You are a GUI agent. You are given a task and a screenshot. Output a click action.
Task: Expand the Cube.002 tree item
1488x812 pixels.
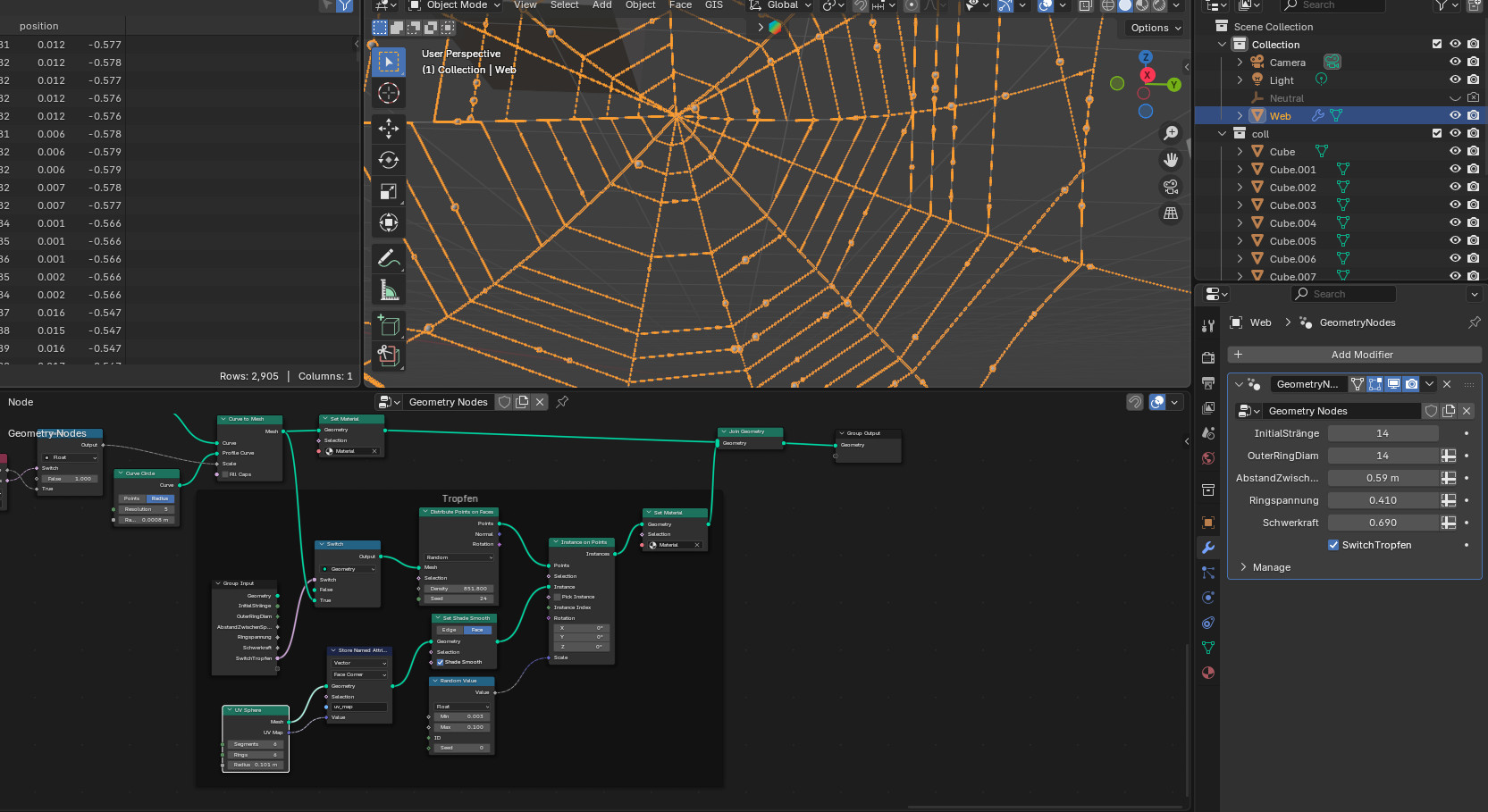pyautogui.click(x=1240, y=188)
